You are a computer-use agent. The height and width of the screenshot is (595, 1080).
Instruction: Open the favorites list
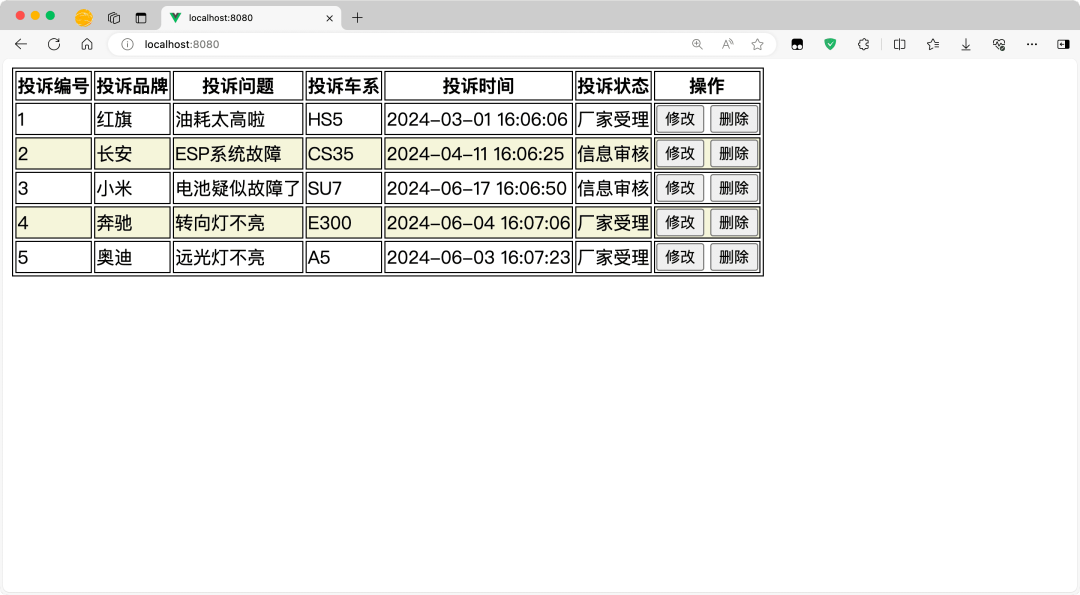pyautogui.click(x=933, y=44)
